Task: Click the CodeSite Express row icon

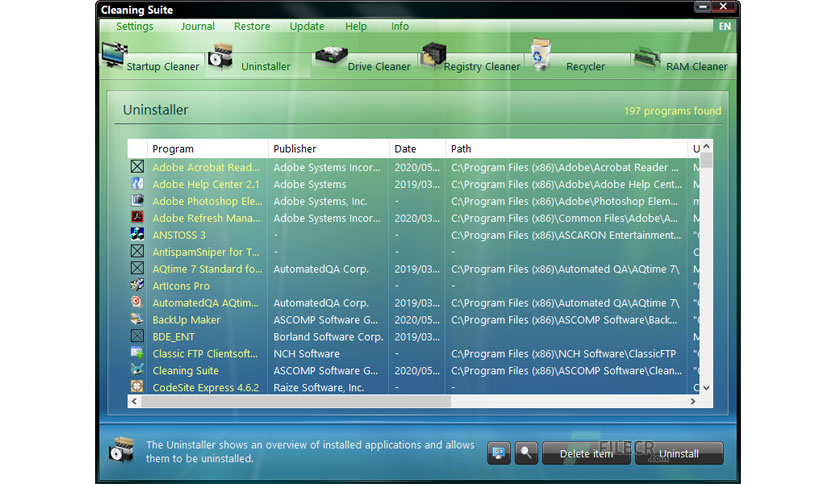Action: 137,386
